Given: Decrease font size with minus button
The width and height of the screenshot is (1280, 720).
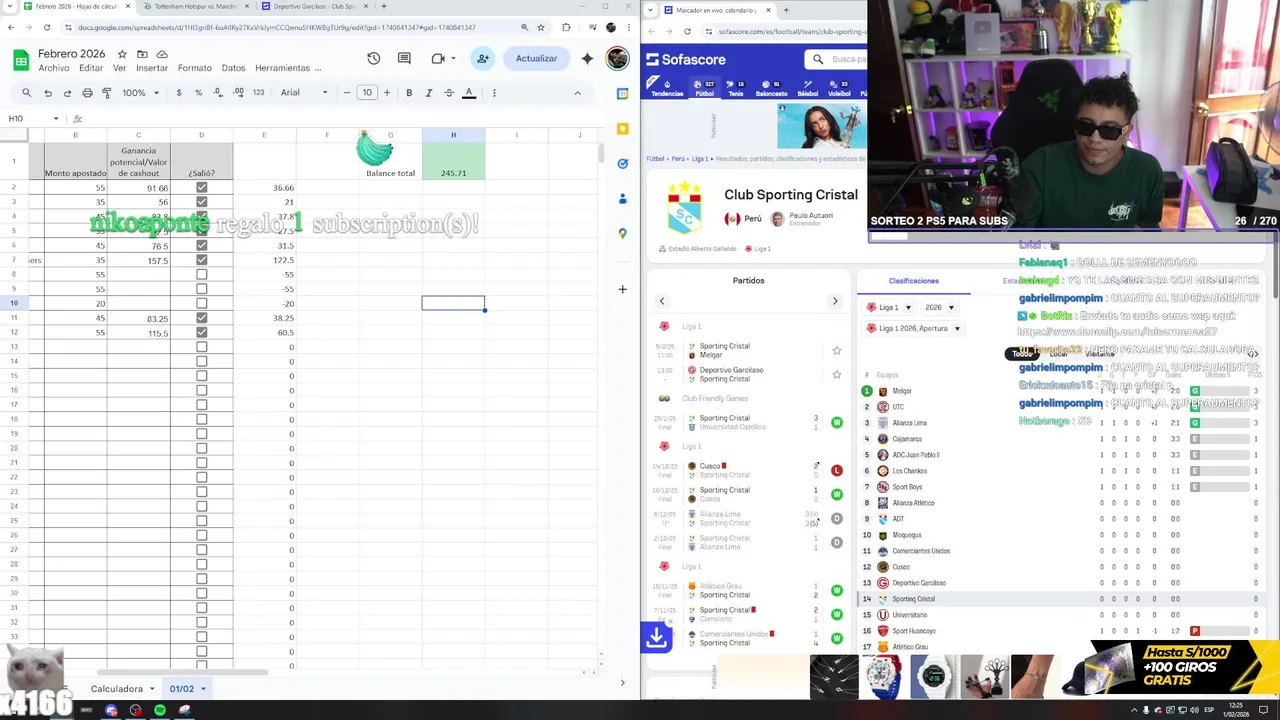Looking at the screenshot, I should (347, 93).
